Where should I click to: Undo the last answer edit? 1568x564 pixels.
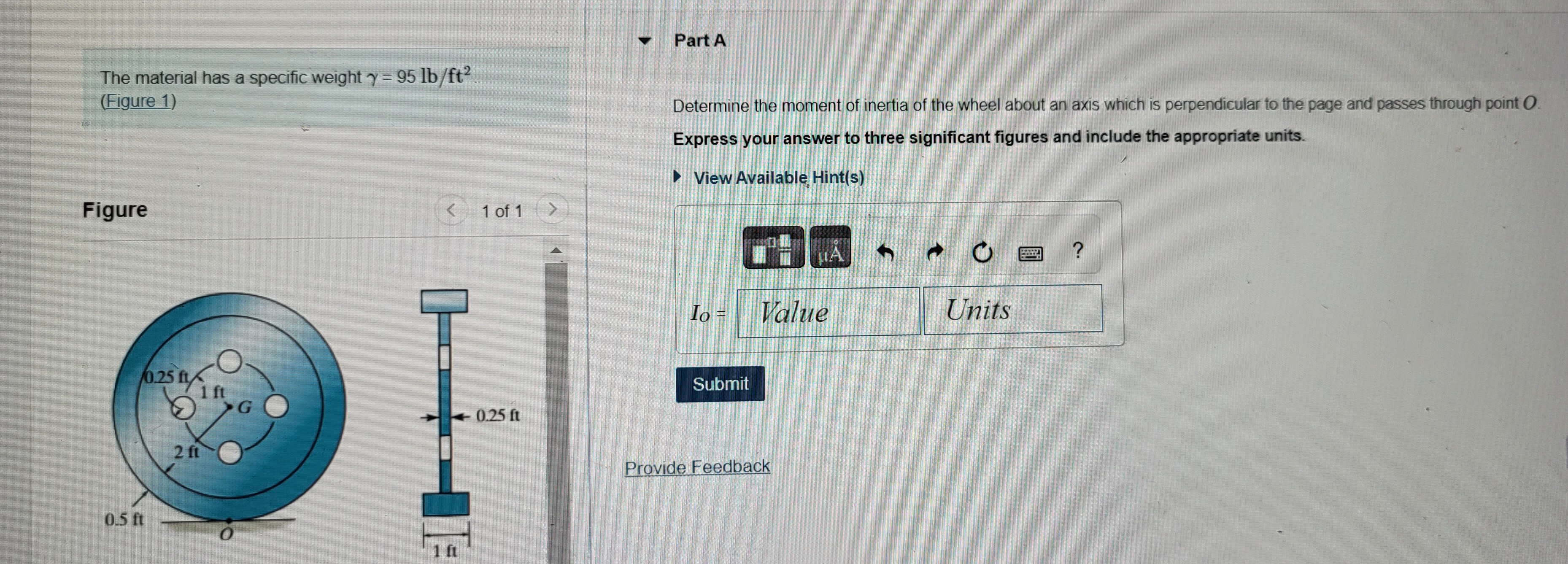tap(885, 251)
